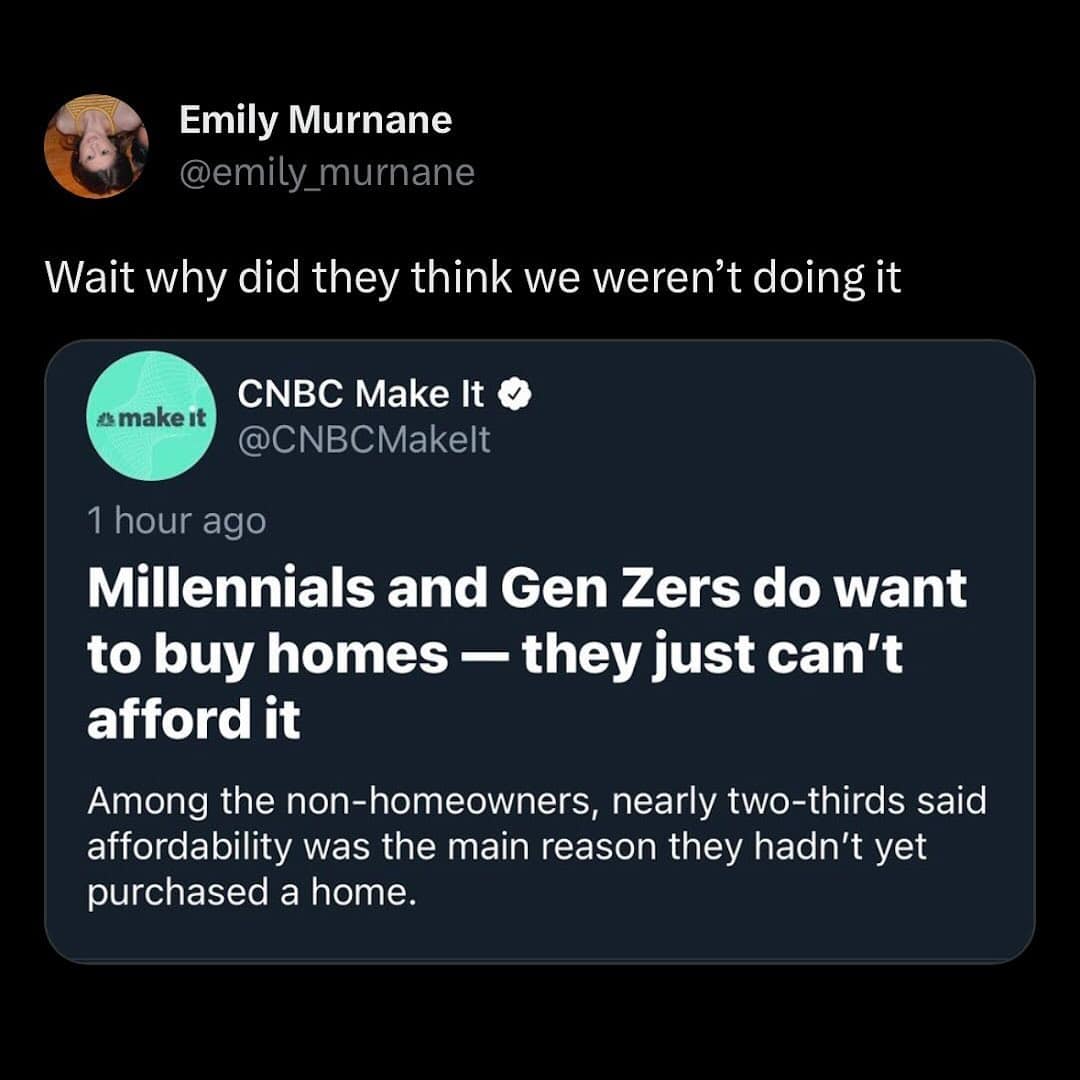This screenshot has width=1080, height=1080.
Task: Open Emily Murnane's profile picture
Action: (96, 146)
